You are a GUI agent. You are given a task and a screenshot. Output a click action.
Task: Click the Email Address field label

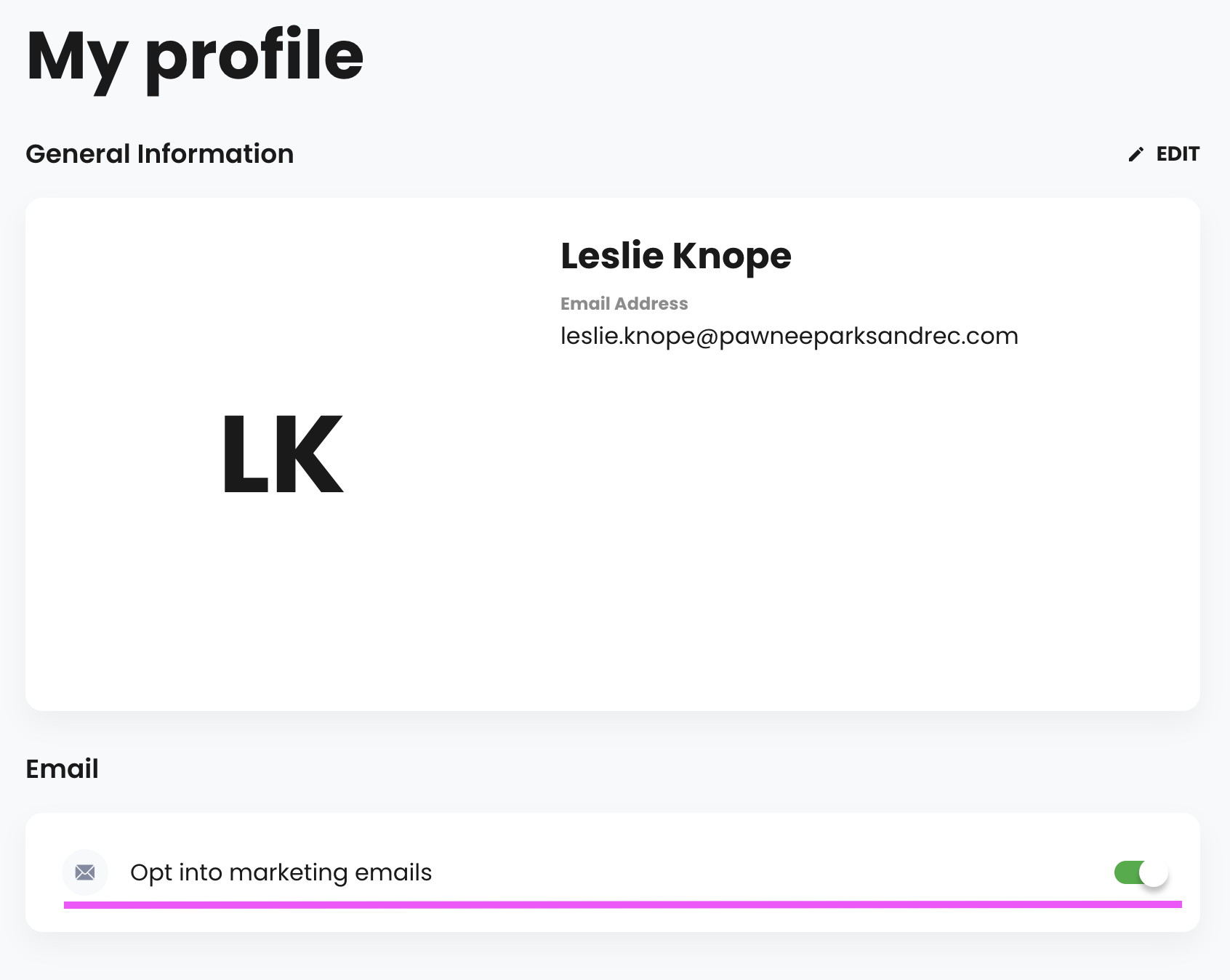point(624,304)
